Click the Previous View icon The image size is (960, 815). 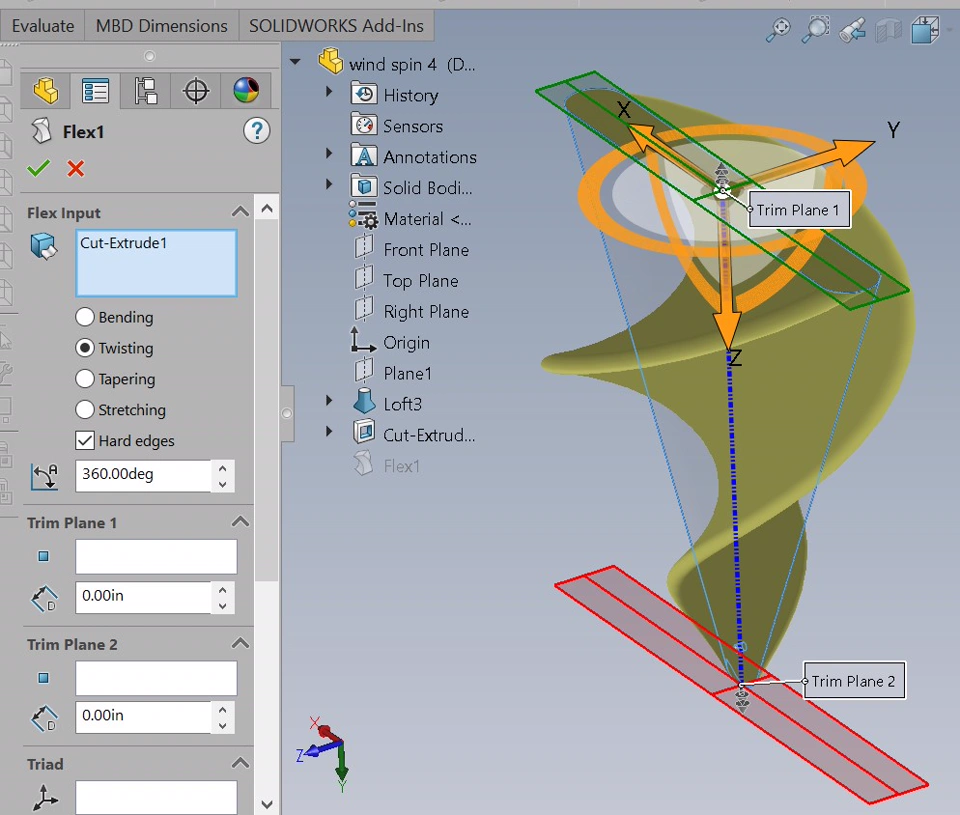[x=852, y=29]
